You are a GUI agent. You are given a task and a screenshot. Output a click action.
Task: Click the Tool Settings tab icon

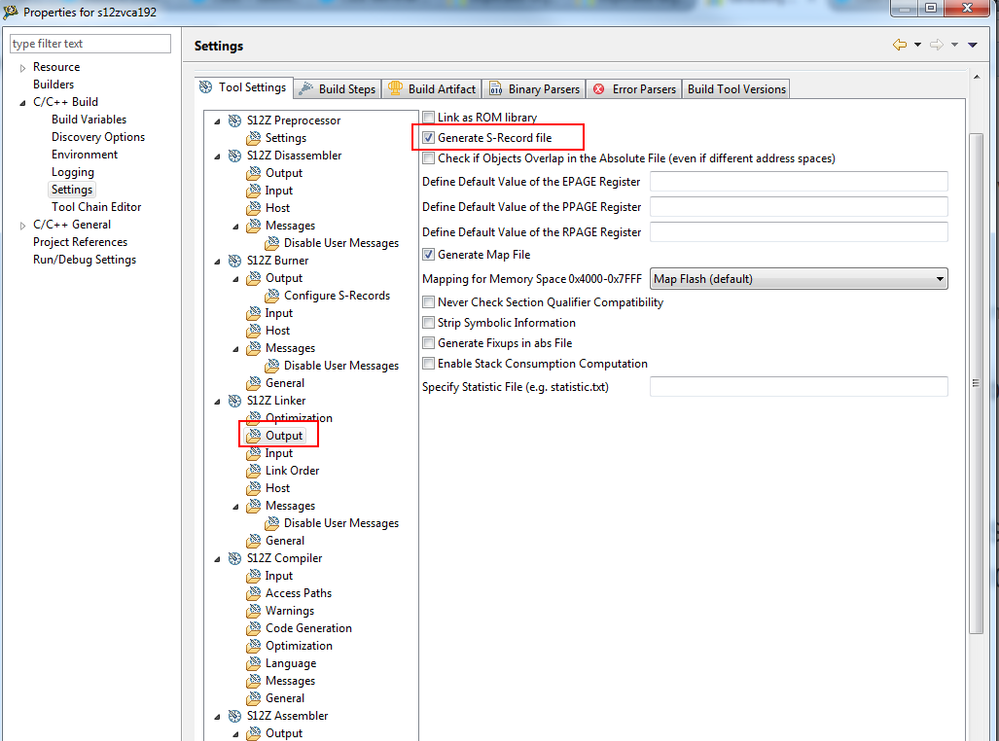click(206, 87)
